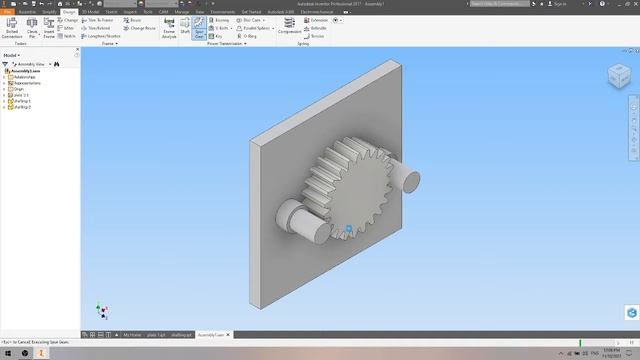The height and width of the screenshot is (360, 640).
Task: Open the Assembly View dropdown arrow
Action: [x=50, y=64]
